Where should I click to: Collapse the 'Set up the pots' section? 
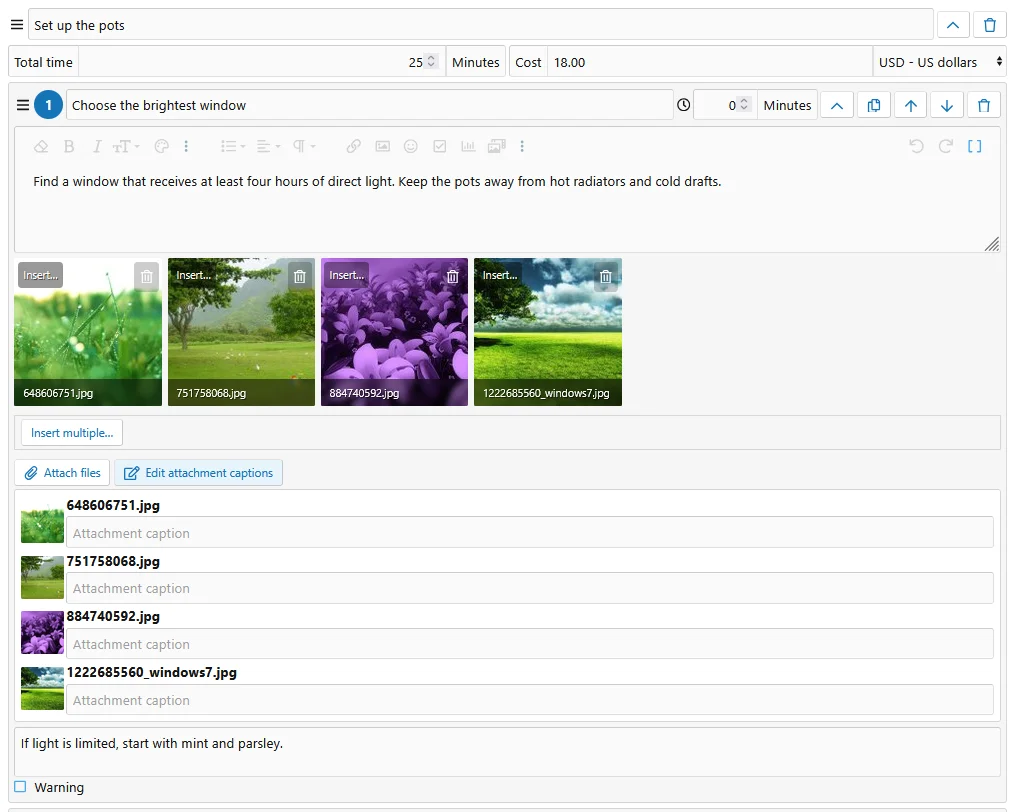953,25
